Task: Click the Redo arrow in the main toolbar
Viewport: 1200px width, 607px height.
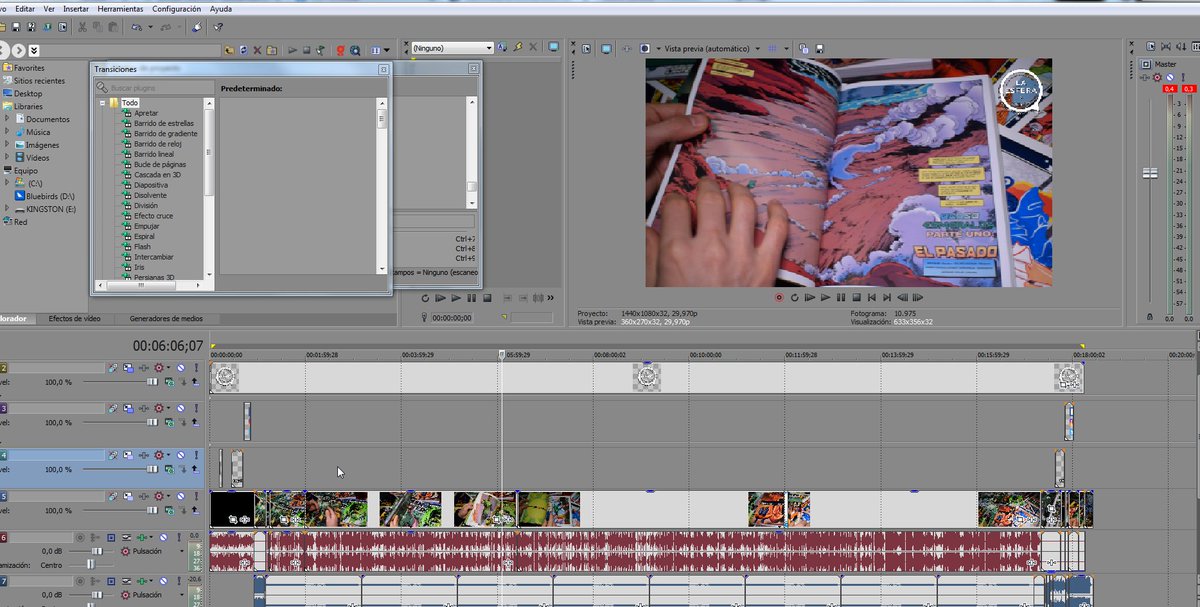Action: [x=165, y=27]
